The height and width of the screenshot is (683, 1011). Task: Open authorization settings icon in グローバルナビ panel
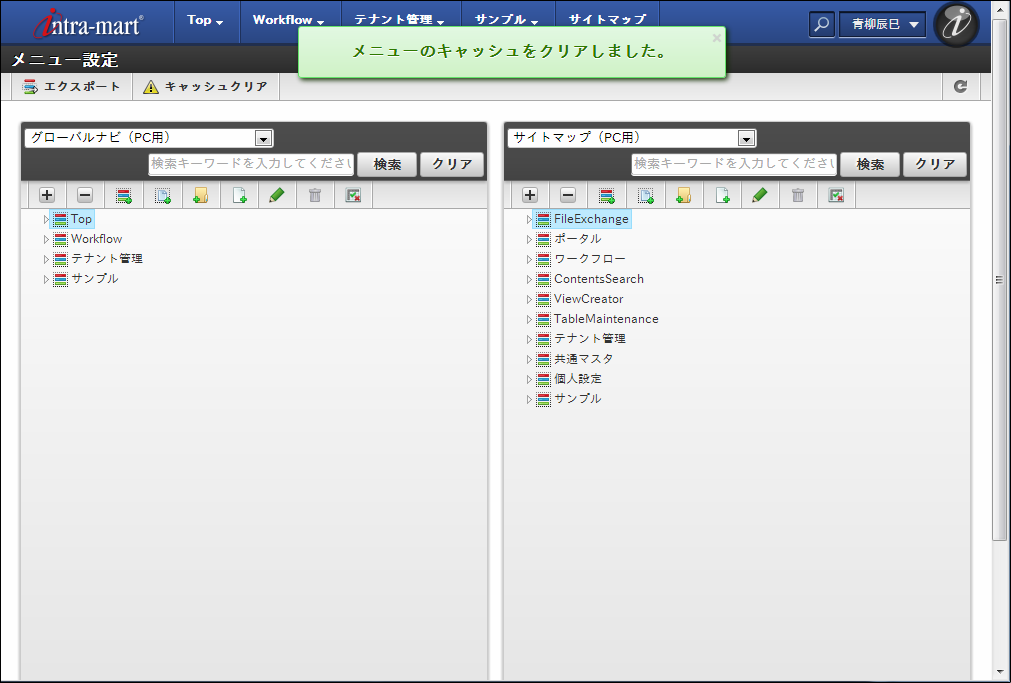tap(353, 195)
